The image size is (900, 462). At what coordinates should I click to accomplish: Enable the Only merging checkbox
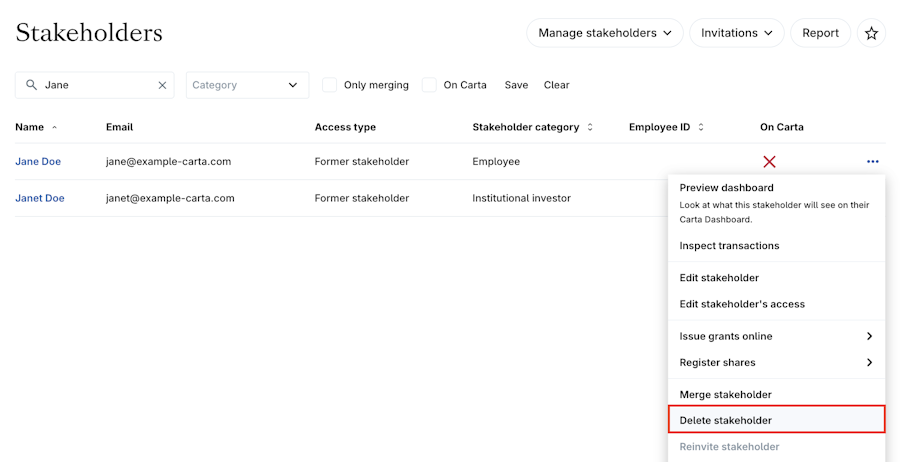[x=329, y=85]
